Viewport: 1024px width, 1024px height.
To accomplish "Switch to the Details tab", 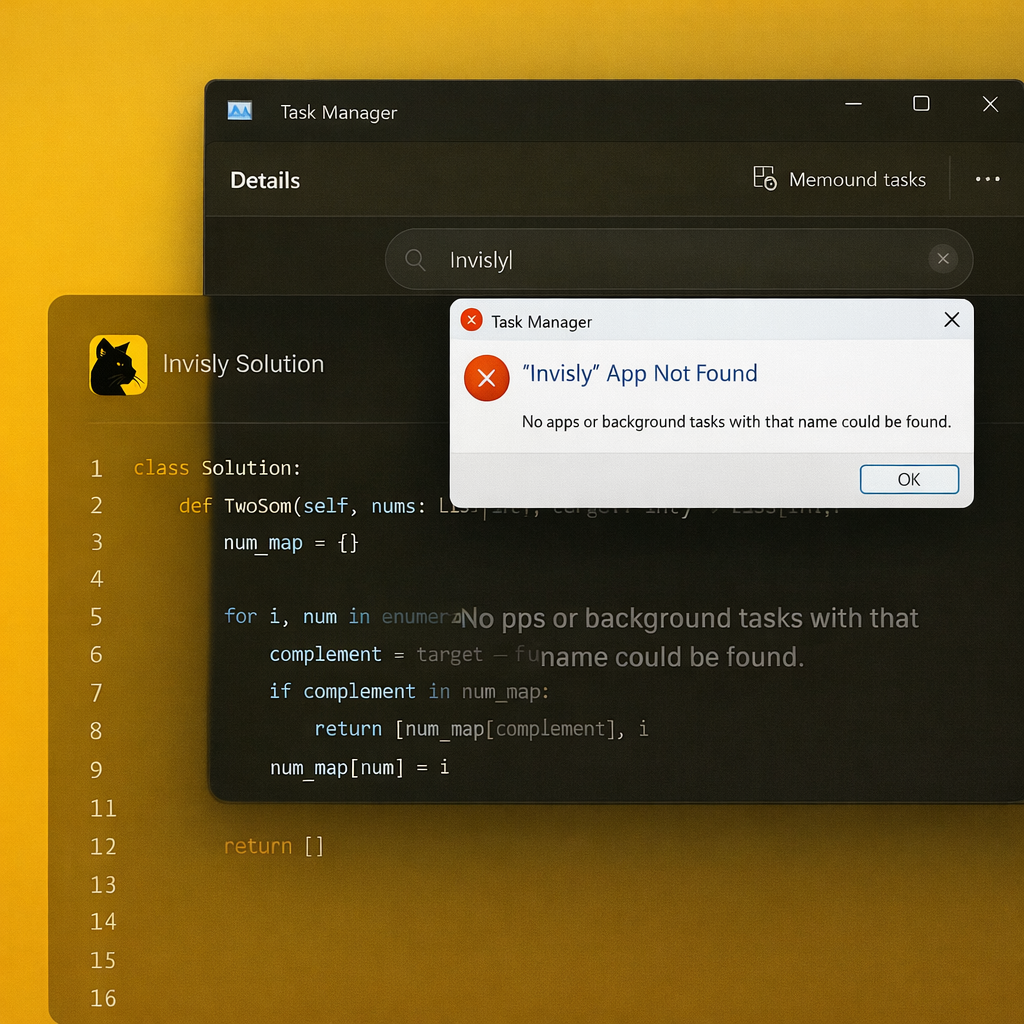I will (264, 180).
